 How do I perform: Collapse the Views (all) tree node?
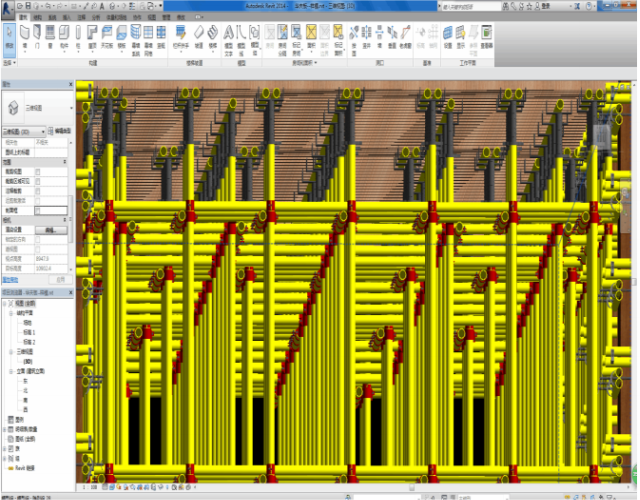(x=5, y=301)
